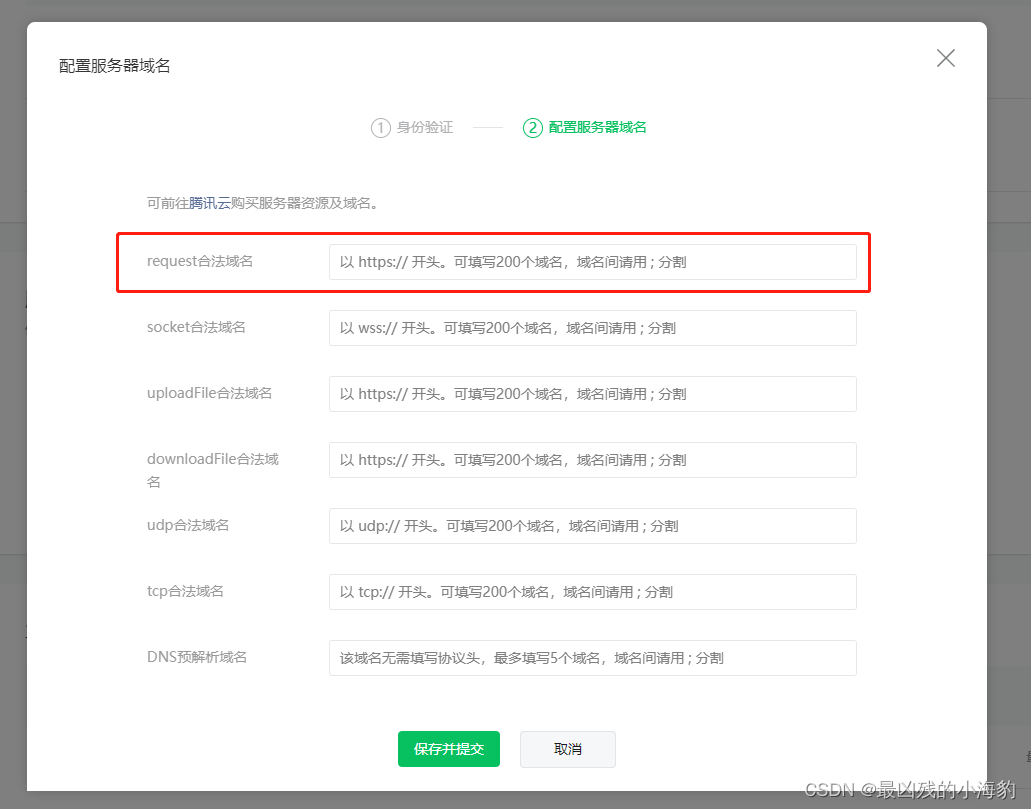Click the tcp合法域名 input field

tap(592, 592)
